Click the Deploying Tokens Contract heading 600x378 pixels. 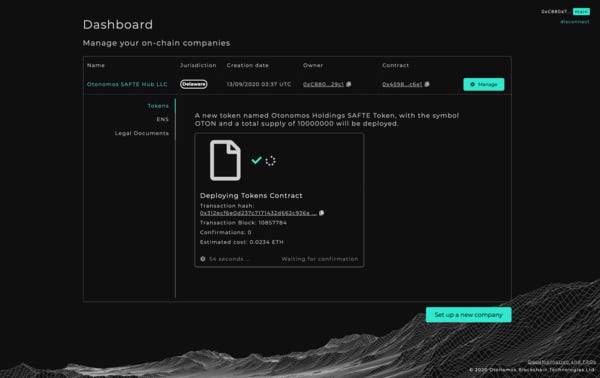(251, 196)
